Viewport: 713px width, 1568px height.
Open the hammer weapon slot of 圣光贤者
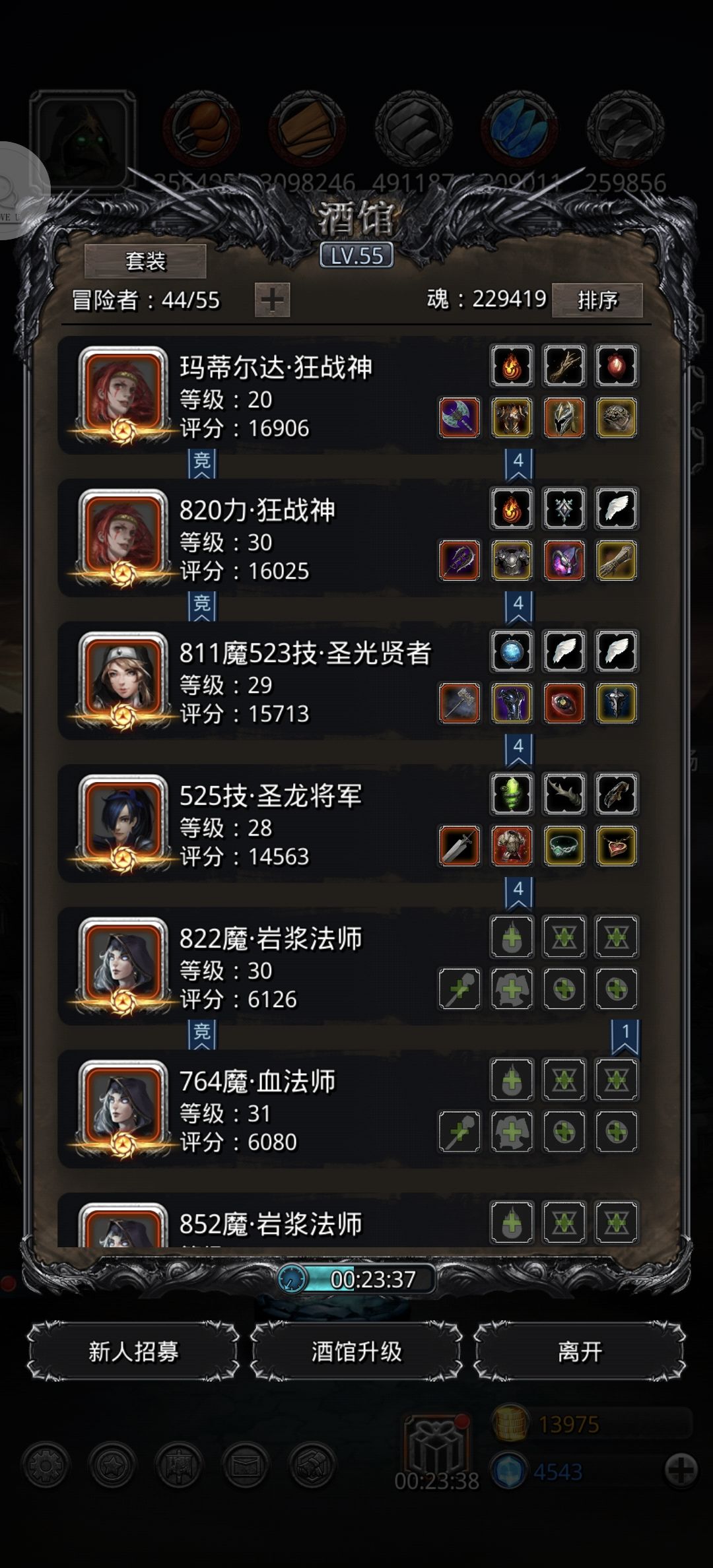click(x=459, y=703)
